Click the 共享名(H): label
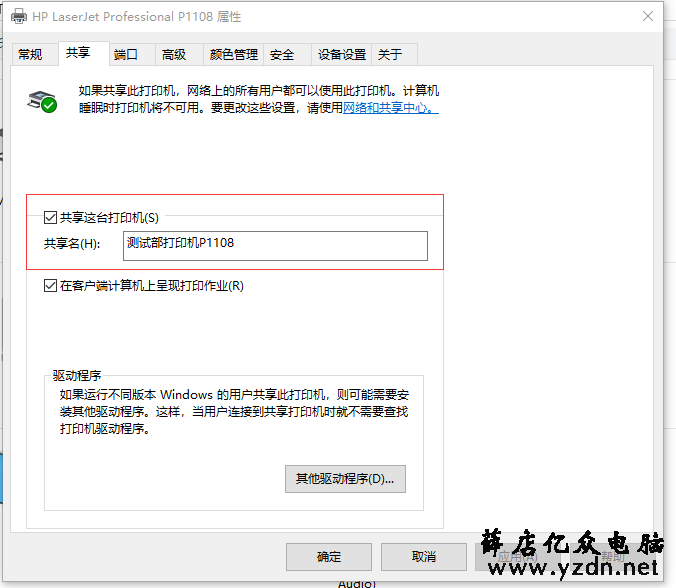This screenshot has height=588, width=676. point(72,244)
